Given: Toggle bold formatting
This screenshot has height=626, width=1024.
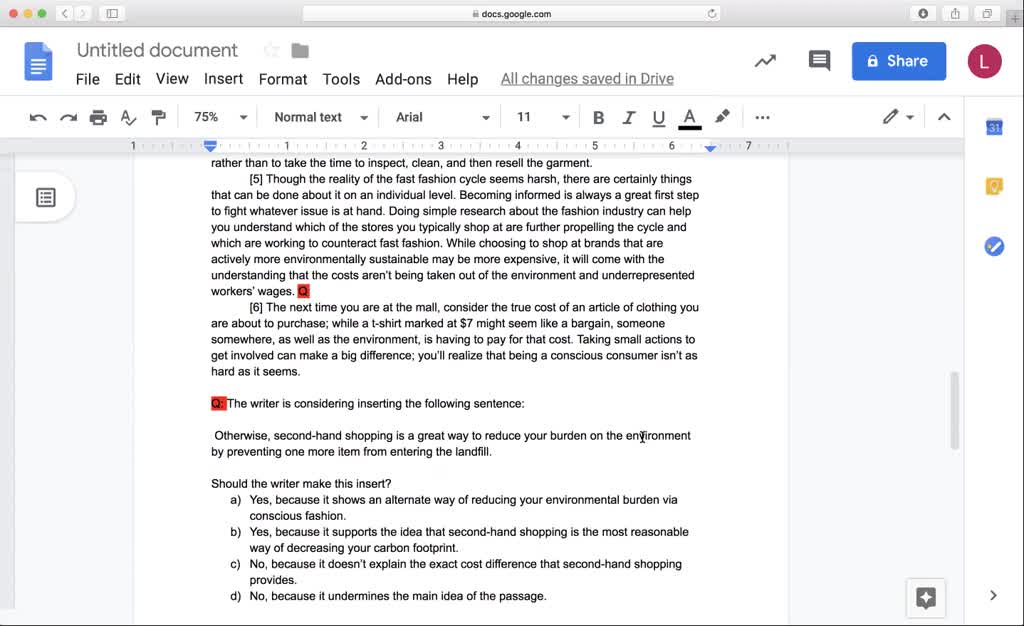Looking at the screenshot, I should 598,117.
